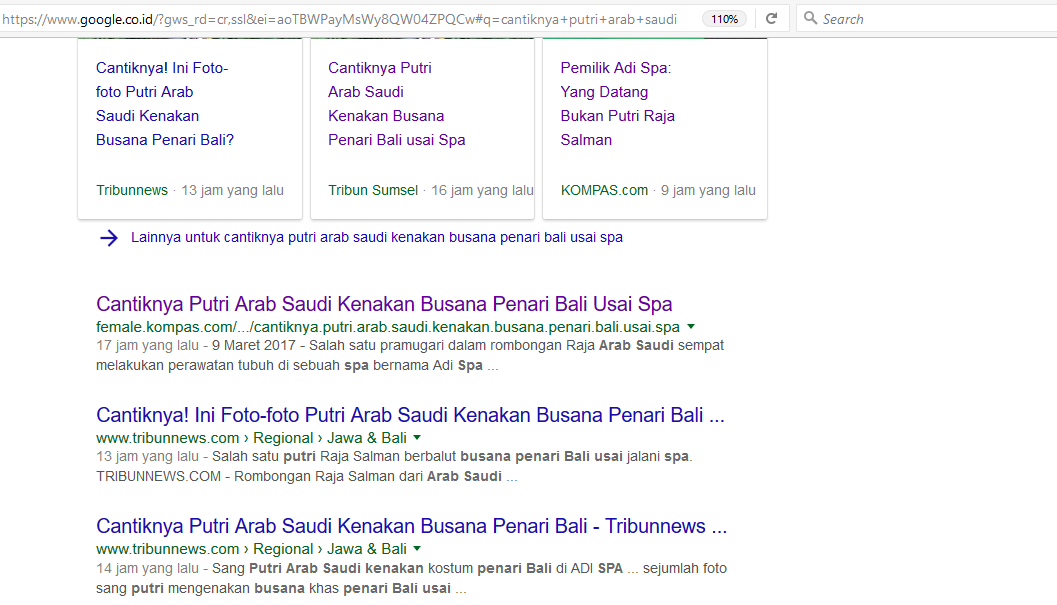Open card 'Cantiknya! Ini Foto-foto Putri Arab' news
The width and height of the screenshot is (1057, 605).
[165, 104]
